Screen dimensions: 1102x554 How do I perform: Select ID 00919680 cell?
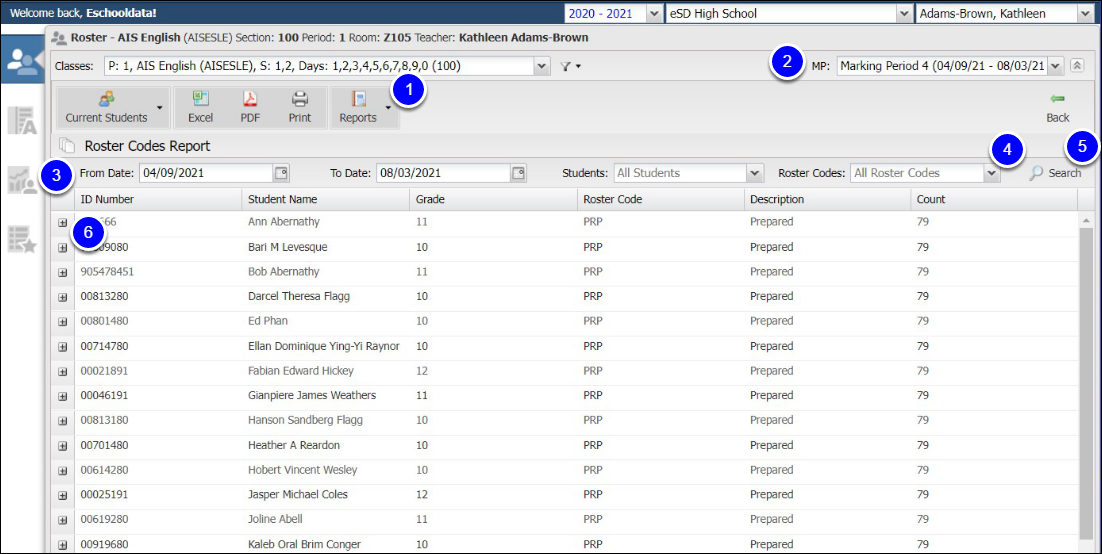[x=104, y=544]
